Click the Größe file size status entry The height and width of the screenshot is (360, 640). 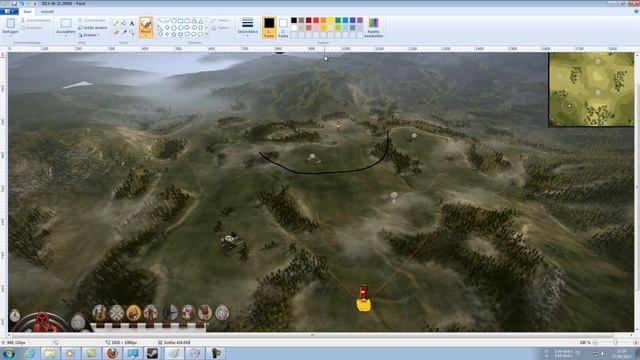click(174, 342)
